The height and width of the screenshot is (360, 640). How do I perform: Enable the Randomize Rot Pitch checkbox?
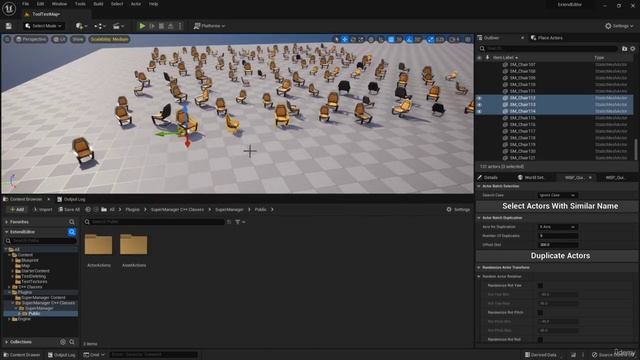pyautogui.click(x=540, y=313)
